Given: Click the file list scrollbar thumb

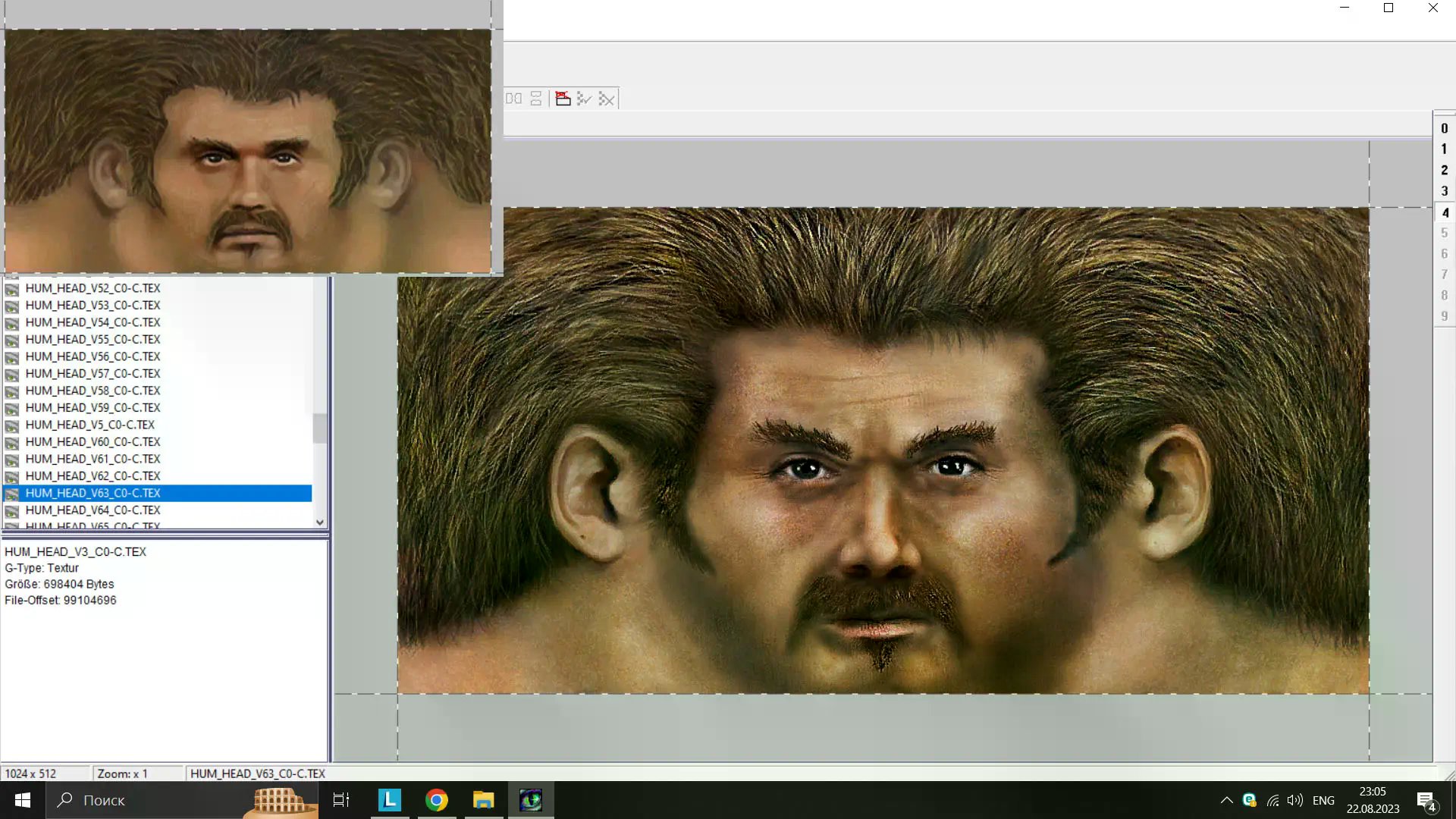Looking at the screenshot, I should pyautogui.click(x=319, y=428).
